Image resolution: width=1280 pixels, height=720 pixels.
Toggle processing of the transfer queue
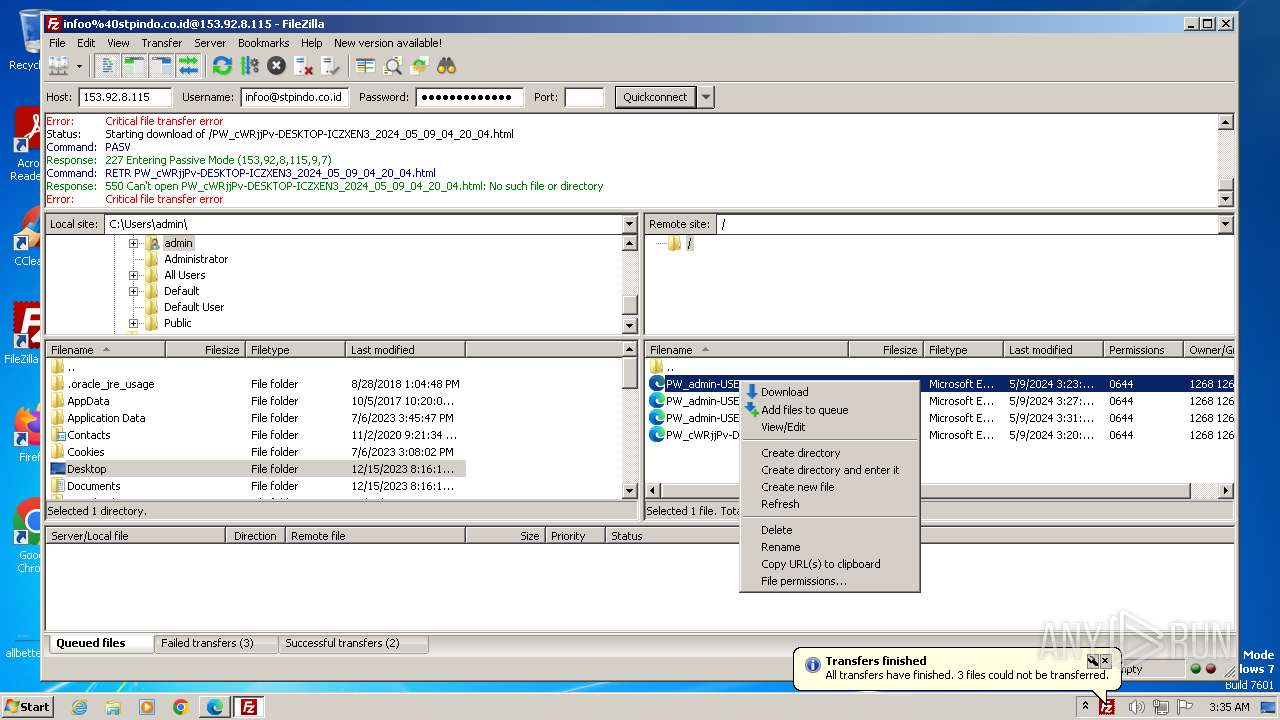249,66
